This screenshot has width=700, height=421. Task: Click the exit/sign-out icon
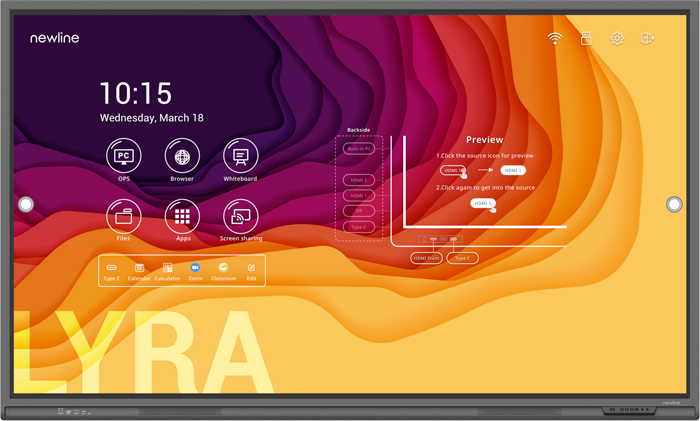(647, 39)
